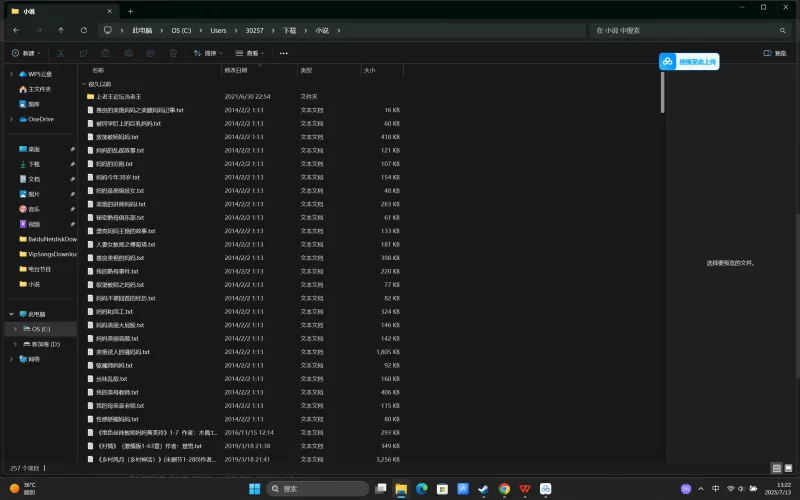Go back using the back arrow
The height and width of the screenshot is (500, 800).
(x=16, y=31)
